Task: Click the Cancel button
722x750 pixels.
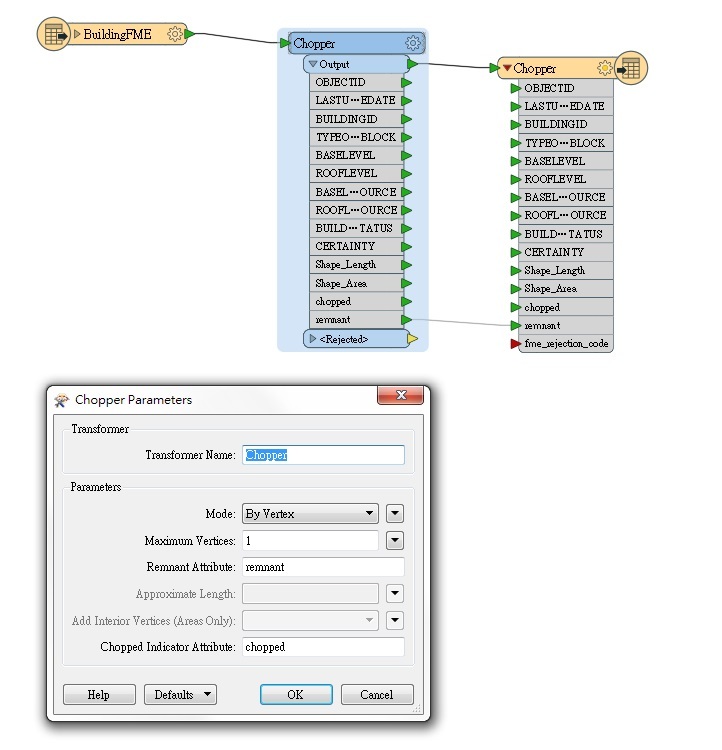Action: pyautogui.click(x=377, y=695)
